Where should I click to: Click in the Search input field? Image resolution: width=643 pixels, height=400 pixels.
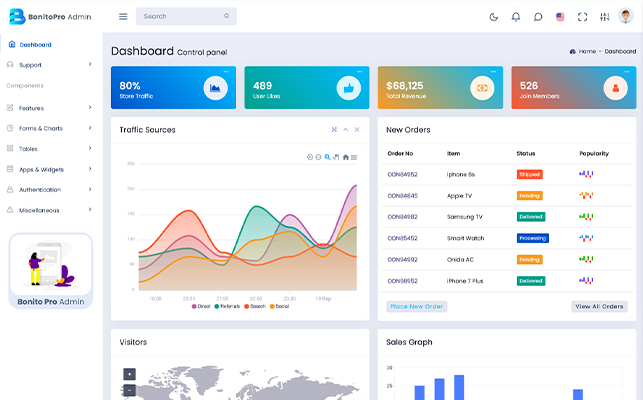click(x=186, y=16)
